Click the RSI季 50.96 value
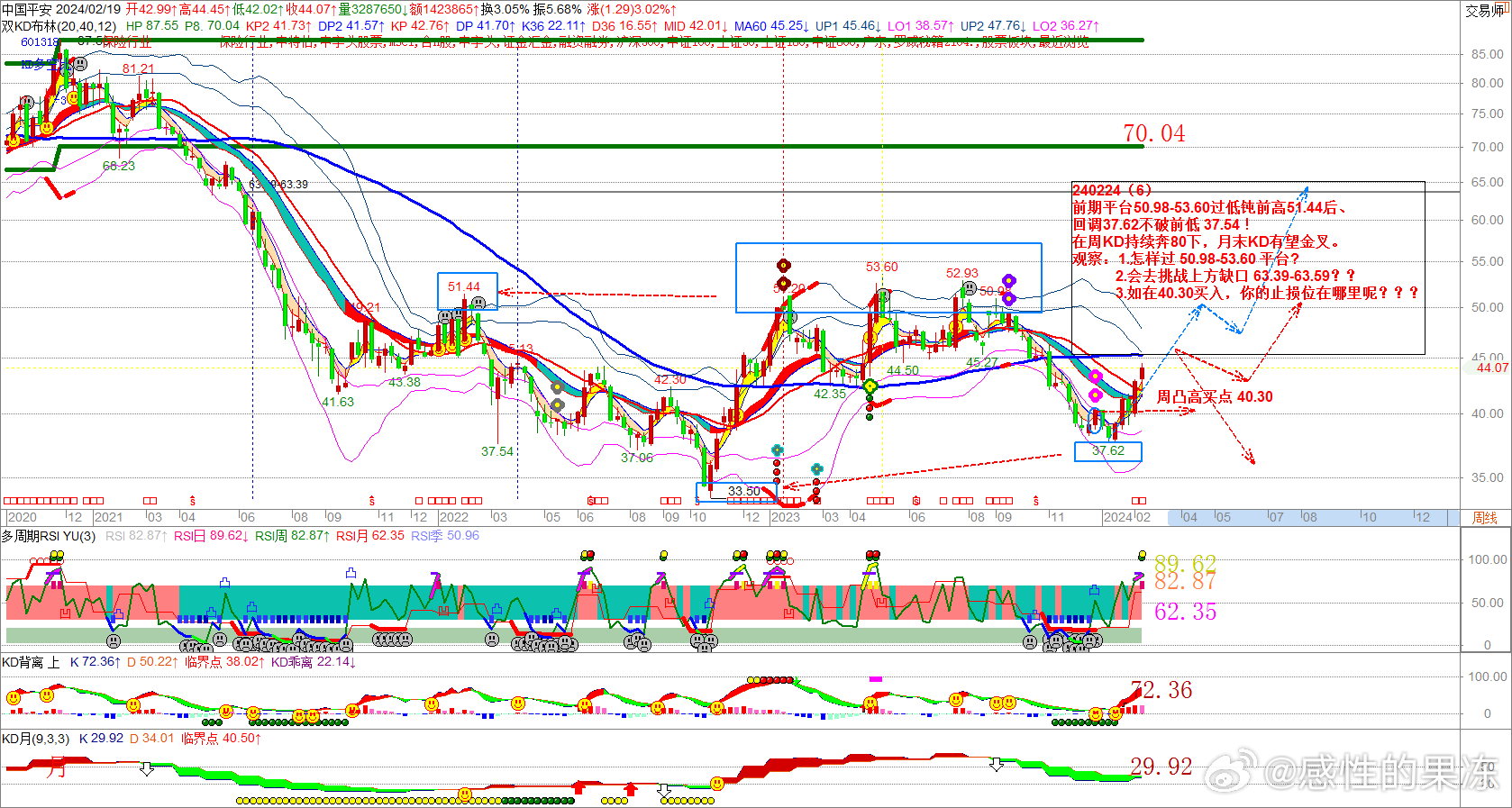This screenshot has height=808, width=1512. (445, 536)
